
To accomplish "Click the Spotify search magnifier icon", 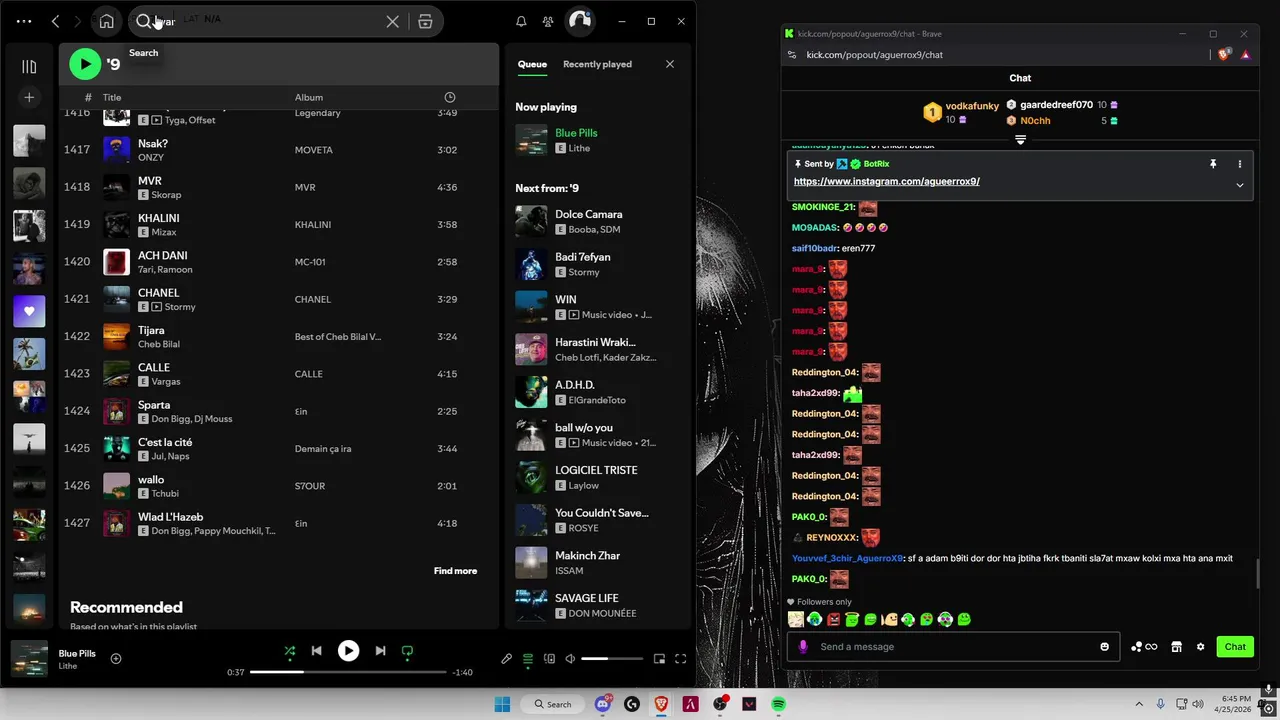I will click(x=143, y=21).
